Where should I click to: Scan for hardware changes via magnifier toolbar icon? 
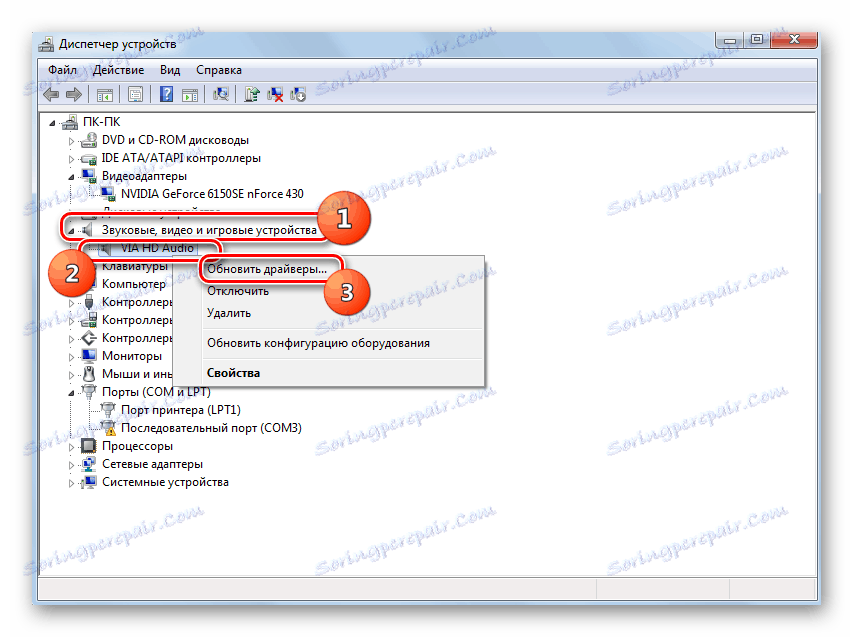pyautogui.click(x=221, y=94)
